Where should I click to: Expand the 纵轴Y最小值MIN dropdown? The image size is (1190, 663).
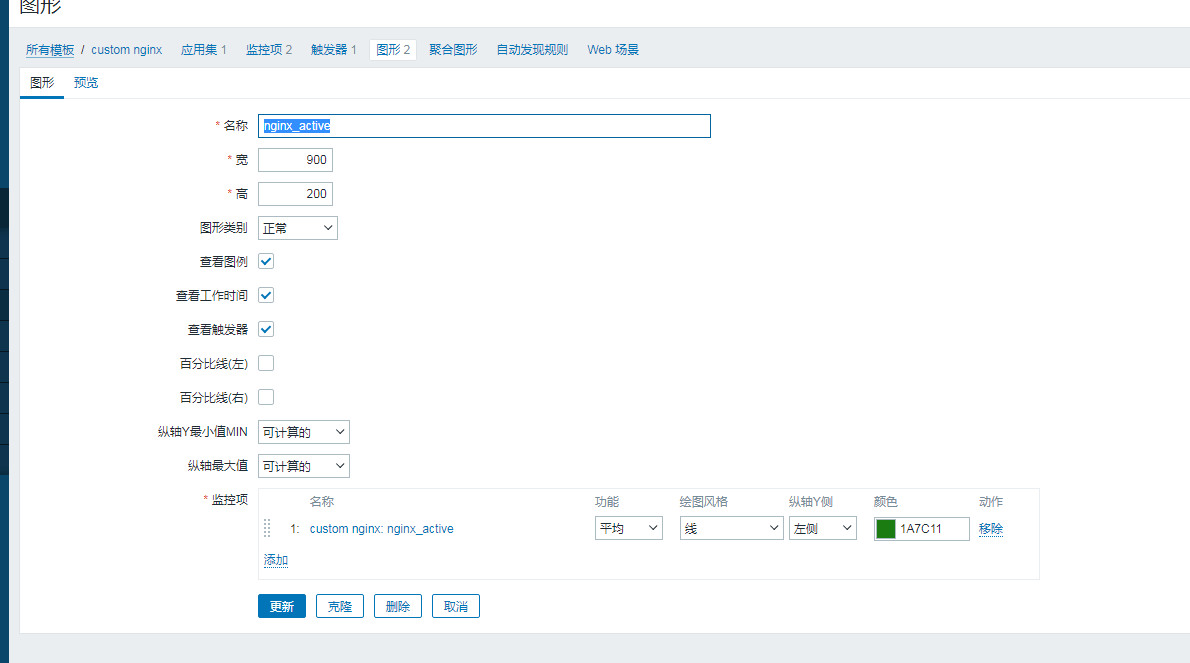pyautogui.click(x=304, y=432)
